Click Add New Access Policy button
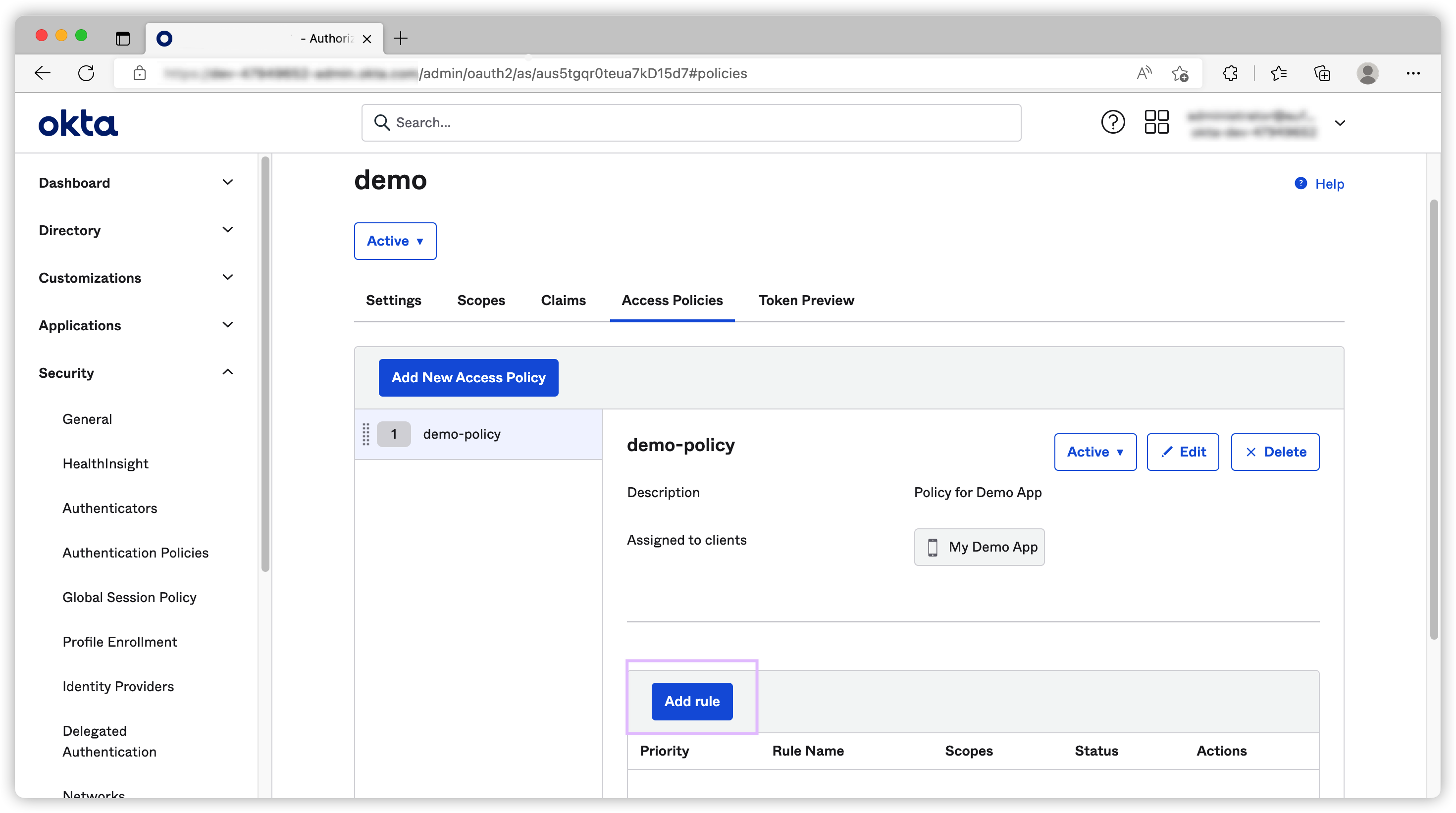1456x813 pixels. click(468, 377)
